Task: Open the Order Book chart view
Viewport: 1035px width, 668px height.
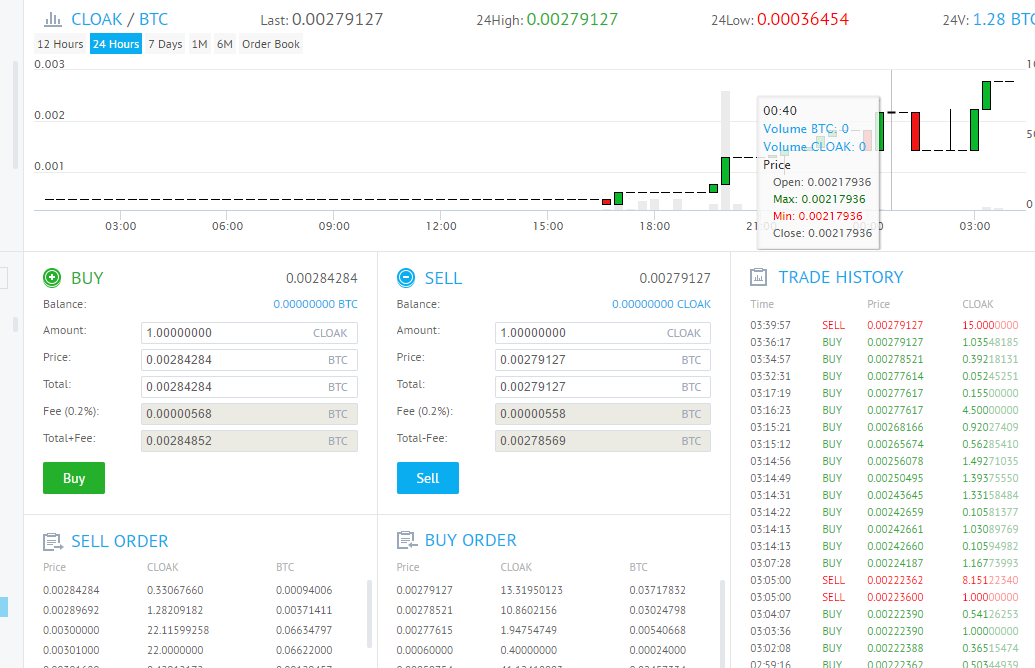Action: 271,44
